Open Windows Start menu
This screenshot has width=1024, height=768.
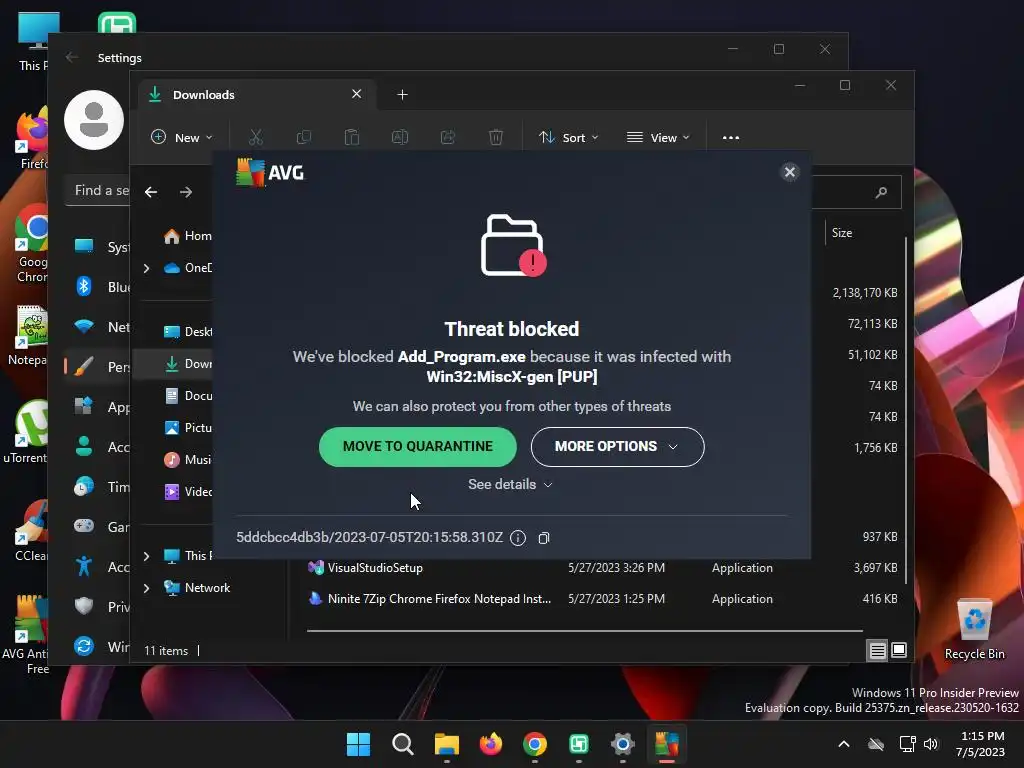point(358,744)
